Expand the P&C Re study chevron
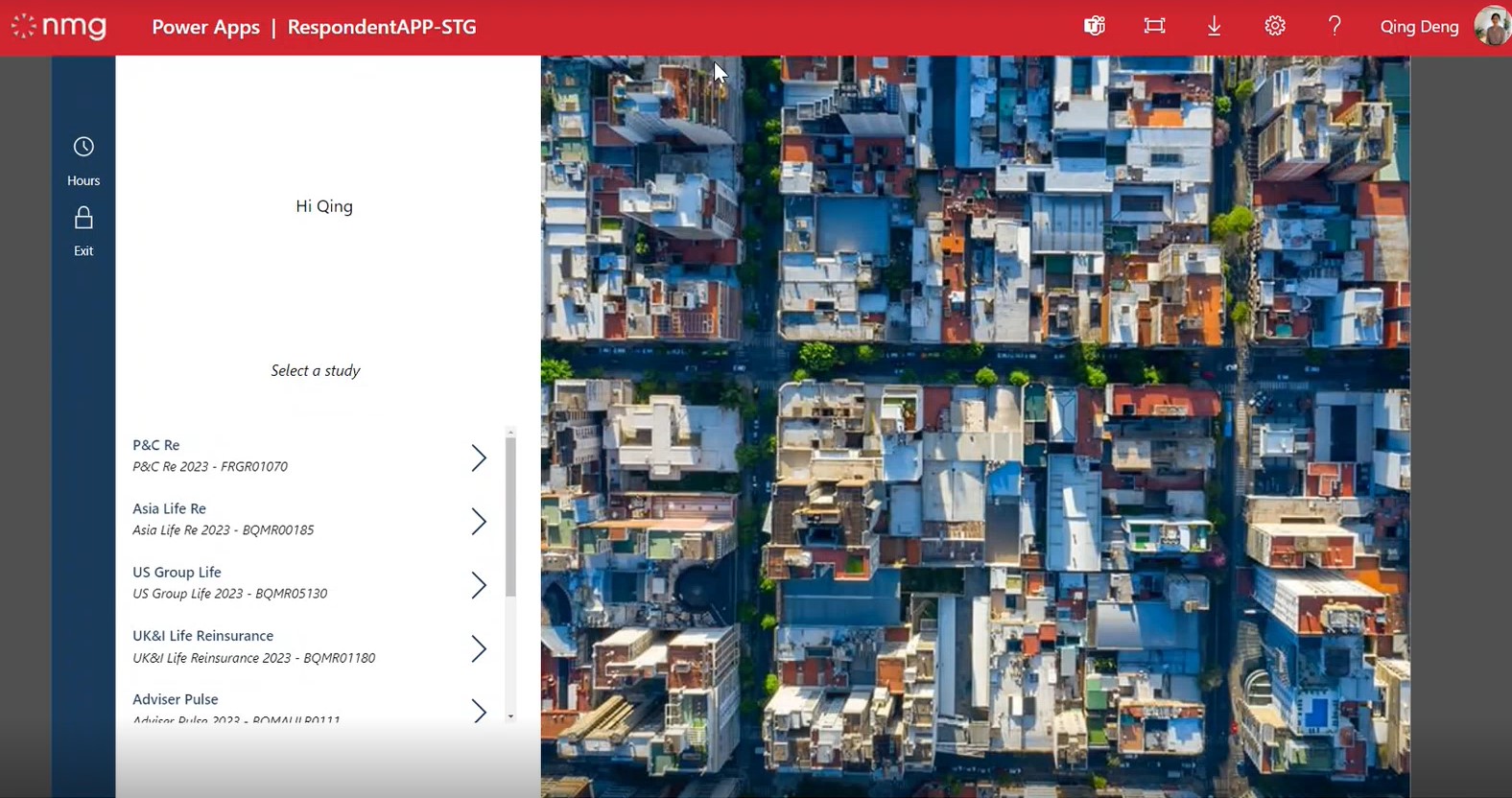The image size is (1512, 798). point(479,458)
